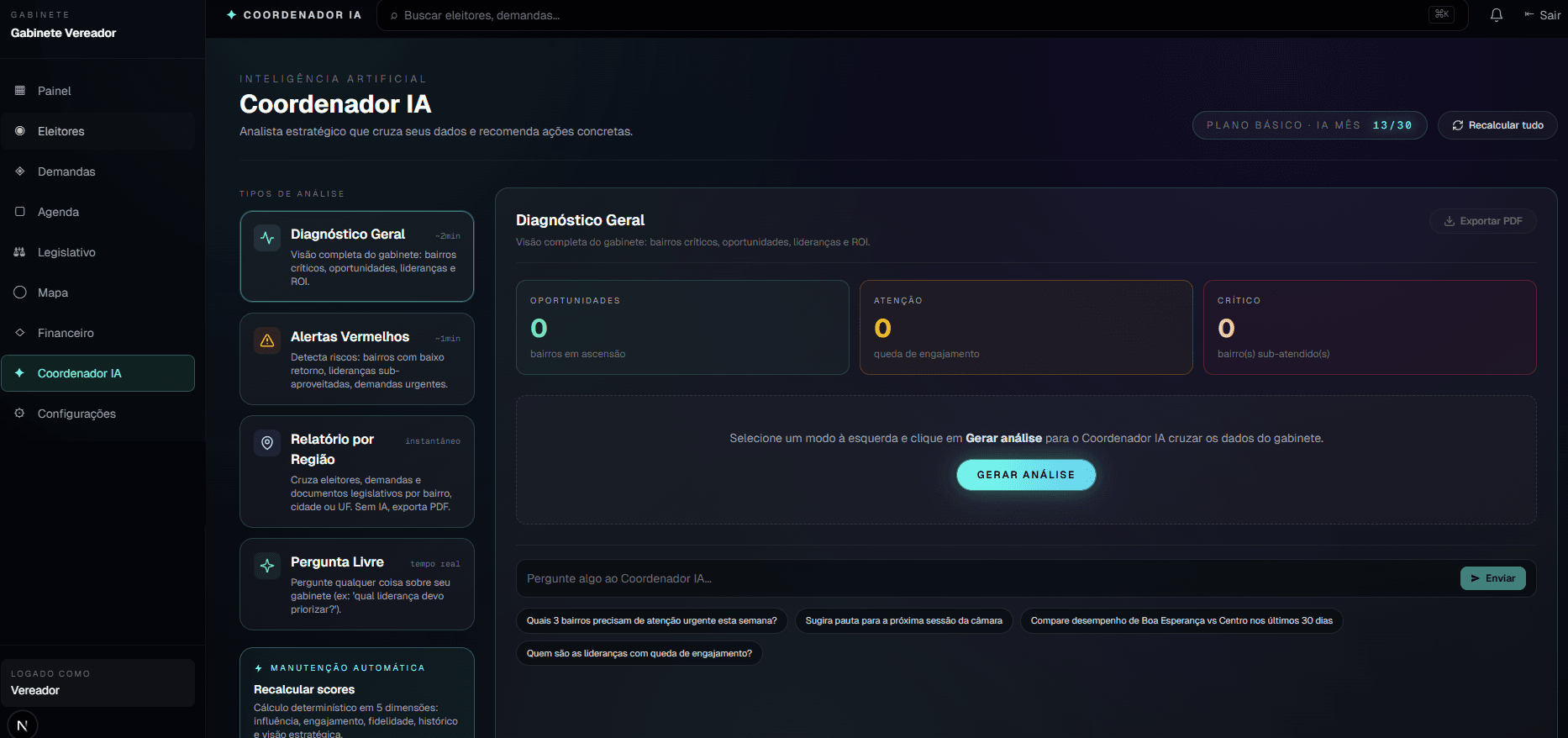Click the ⌘K shortcut badge in search bar
The image size is (1568, 738).
tap(1442, 14)
